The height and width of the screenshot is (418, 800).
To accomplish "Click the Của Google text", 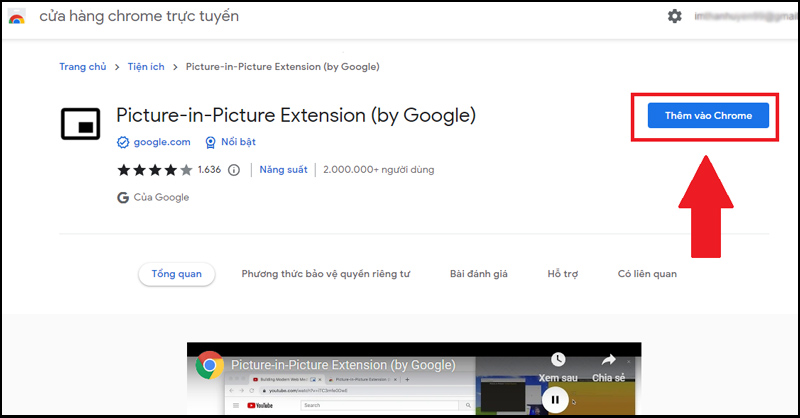I will pyautogui.click(x=161, y=198).
